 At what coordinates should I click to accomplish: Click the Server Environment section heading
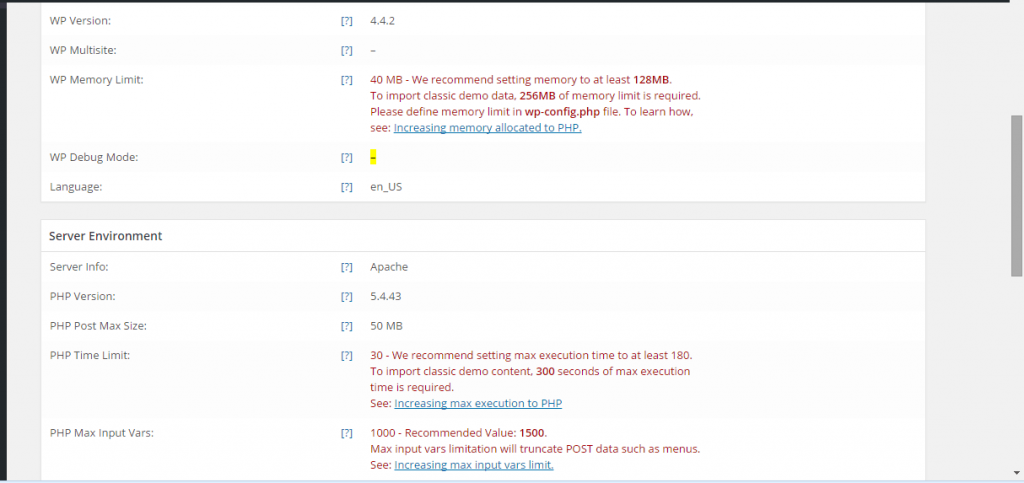106,236
